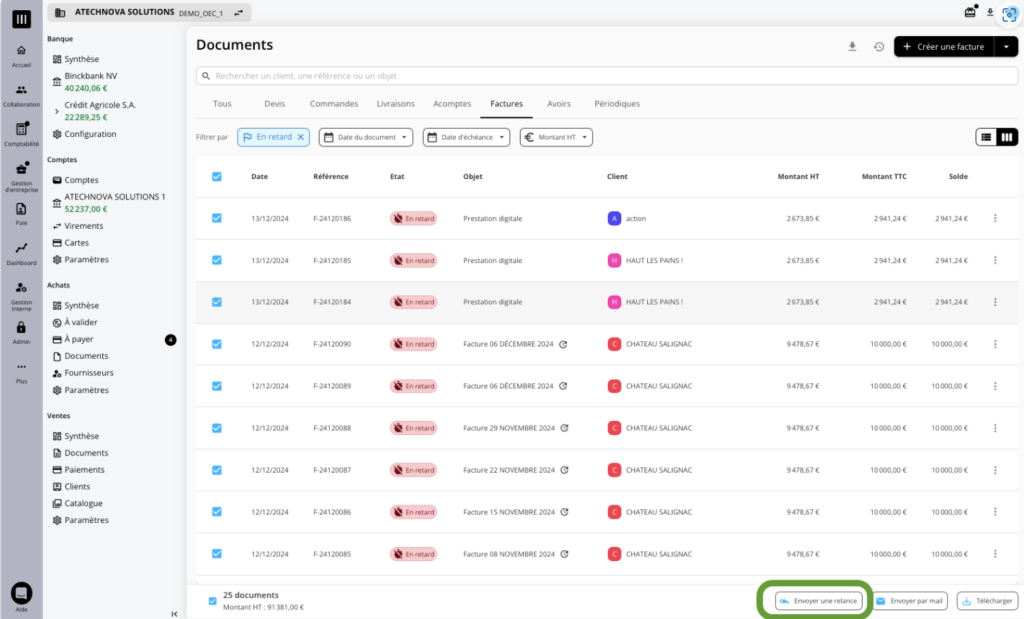Click the Télécharger button
1024x619 pixels.
987,601
